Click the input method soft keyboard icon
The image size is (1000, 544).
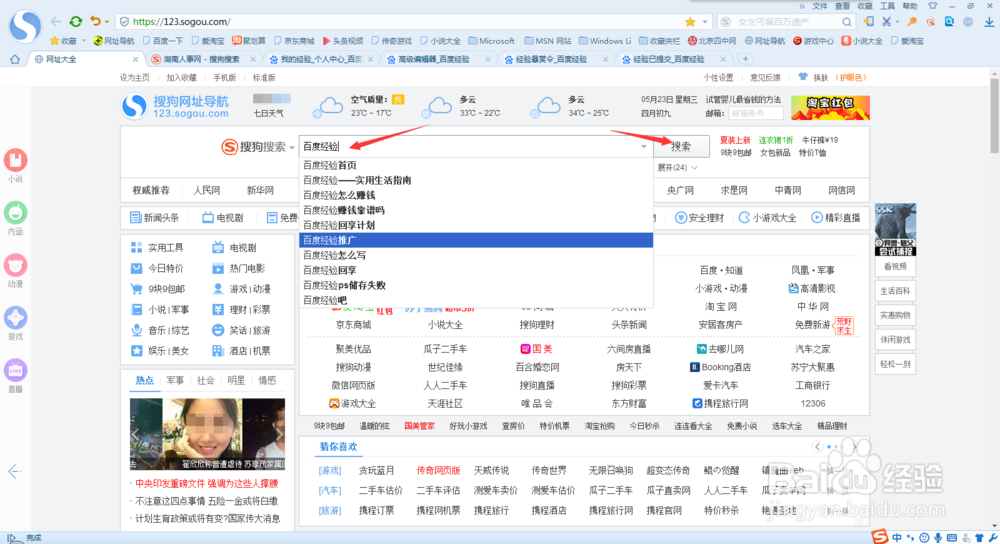(952, 538)
